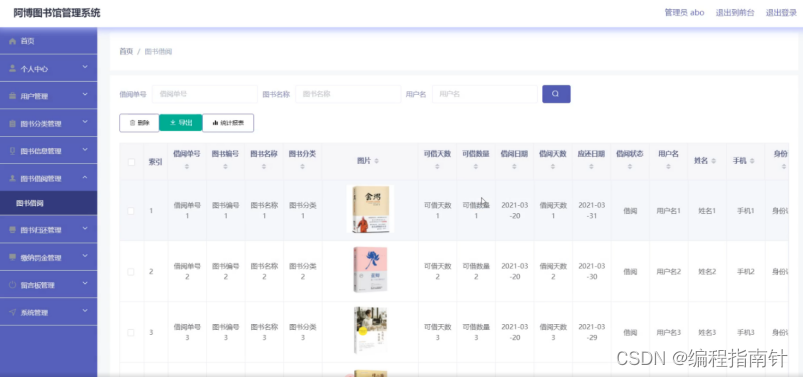The image size is (803, 377).
Task: Collapse the 图书借阅管理 menu chevron
Action: (85, 177)
